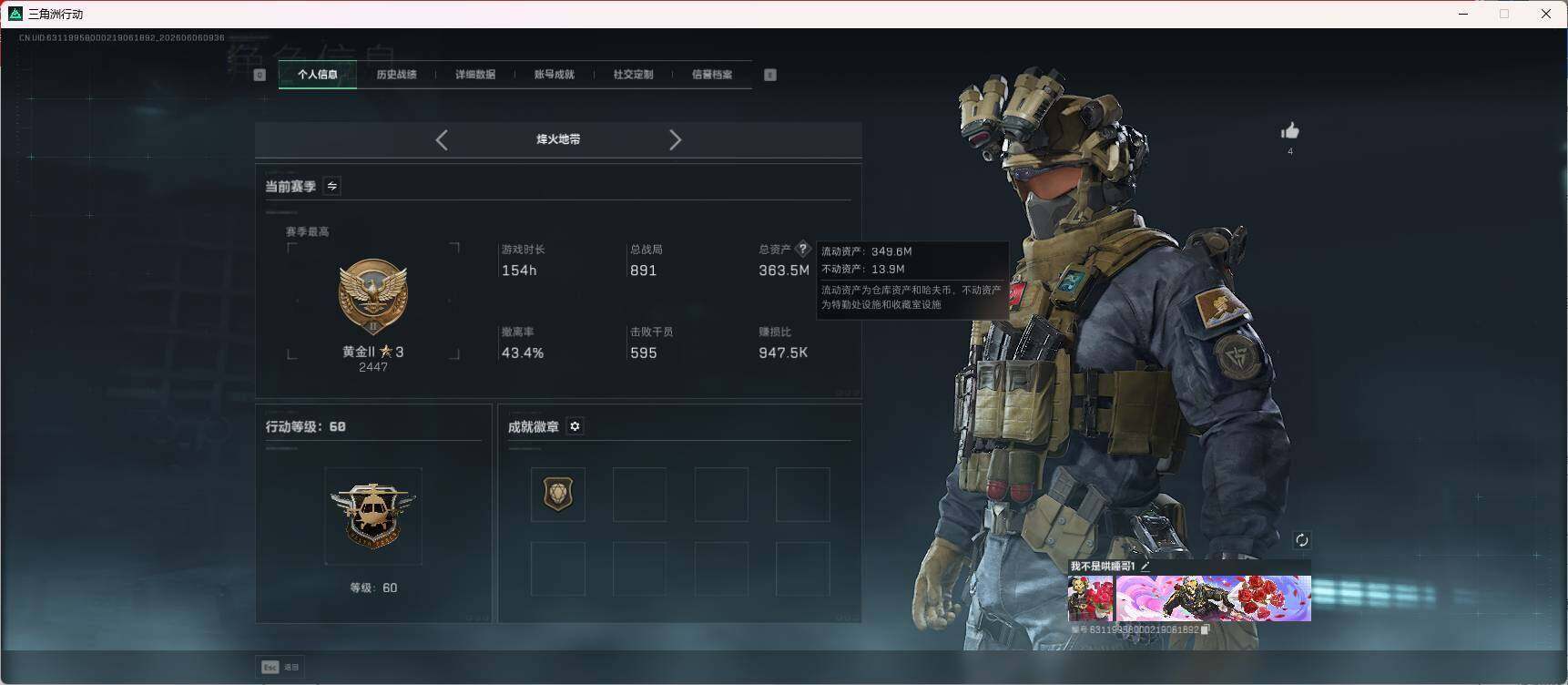This screenshot has width=1568, height=685.
Task: Click the 三角洲行动 app icon in title bar
Action: tap(15, 14)
